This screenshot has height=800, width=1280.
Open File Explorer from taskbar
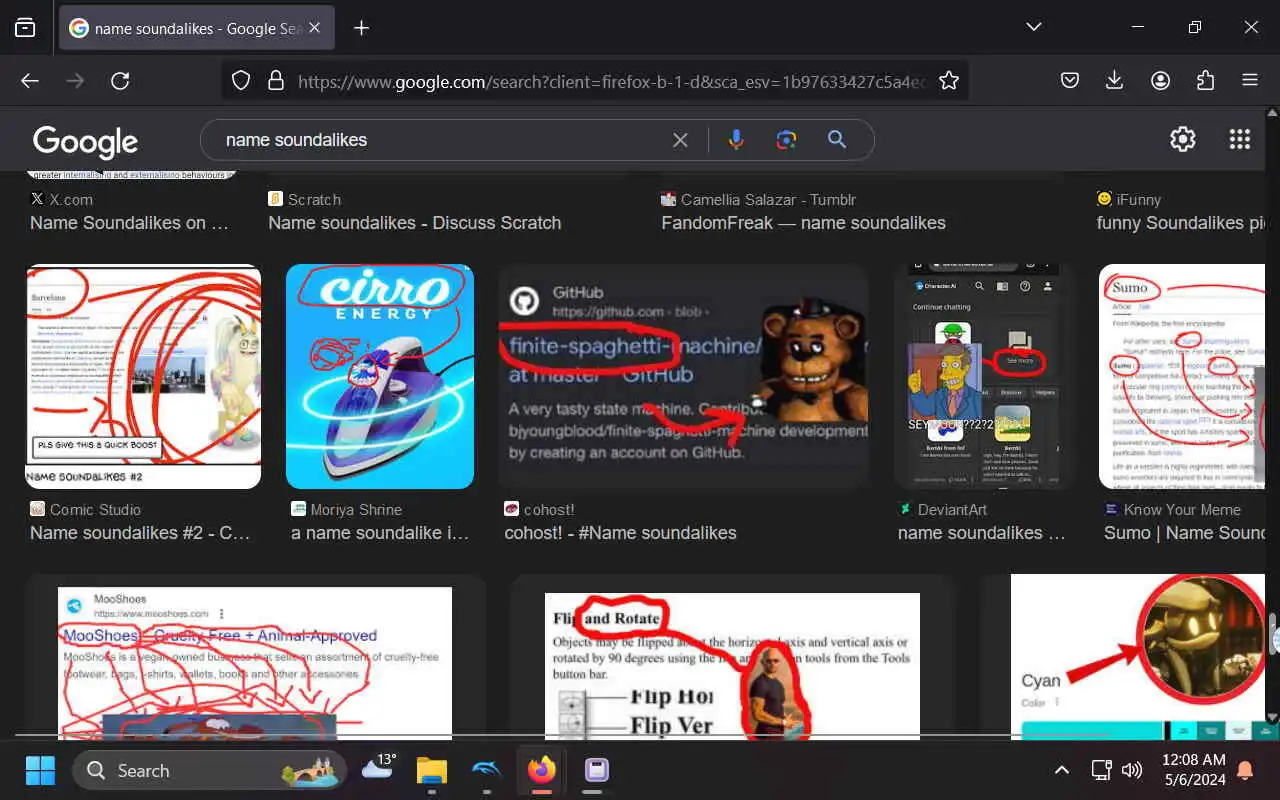(x=432, y=770)
